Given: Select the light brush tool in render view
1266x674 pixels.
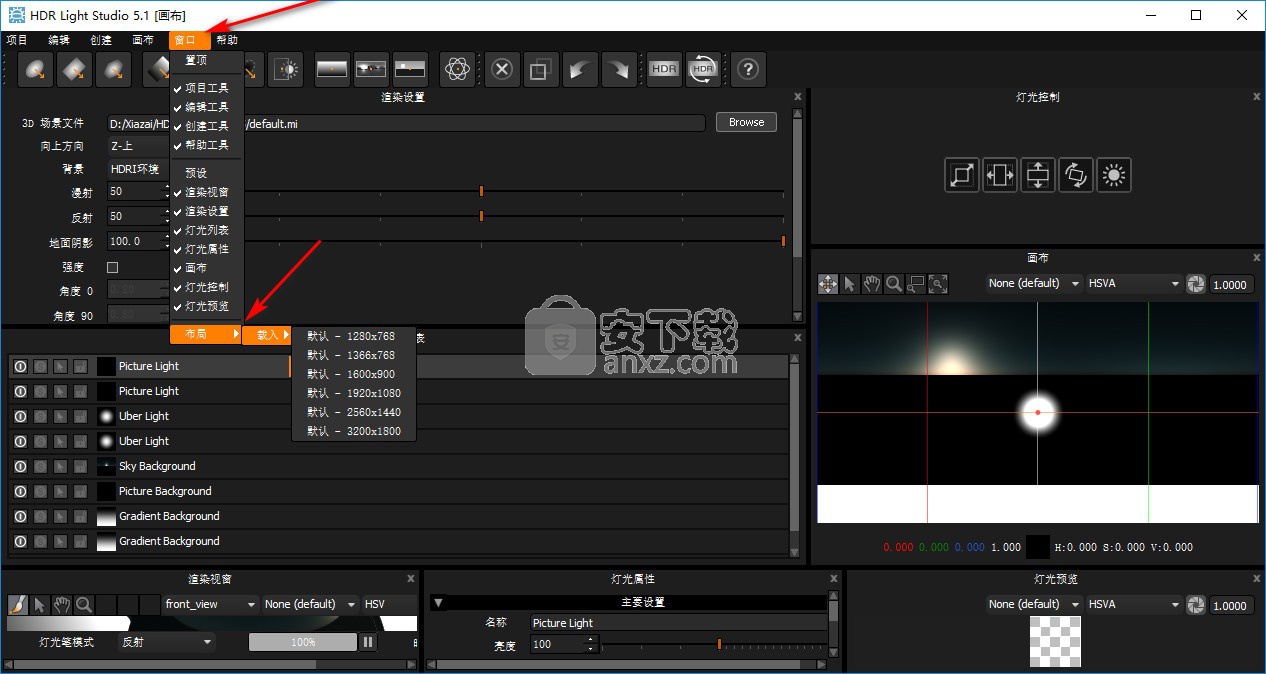Looking at the screenshot, I should tap(18, 604).
